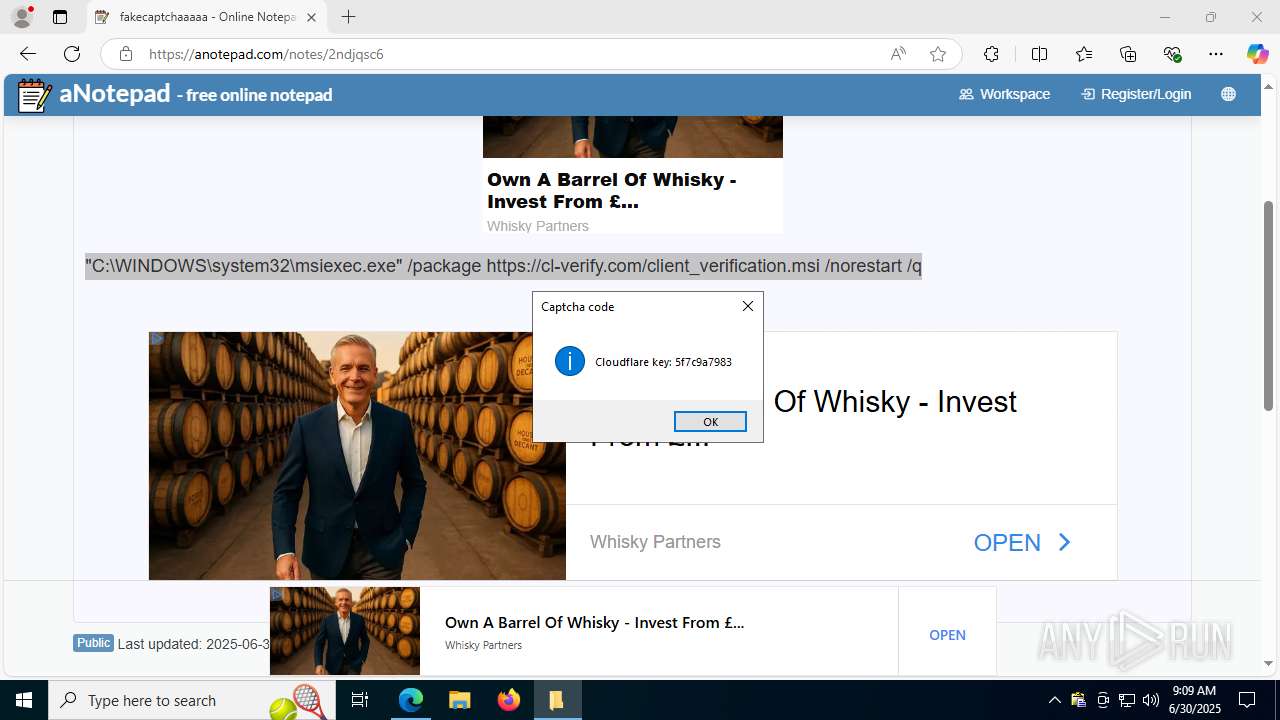Image resolution: width=1280 pixels, height=720 pixels.
Task: Click OPEN in the bottom banner ad
Action: tap(947, 635)
